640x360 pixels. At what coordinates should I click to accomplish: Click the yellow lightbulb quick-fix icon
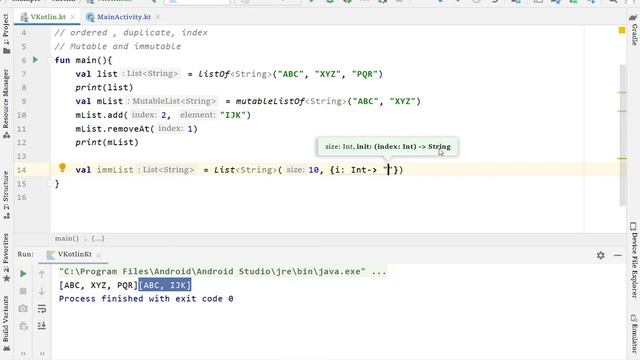pyautogui.click(x=62, y=167)
